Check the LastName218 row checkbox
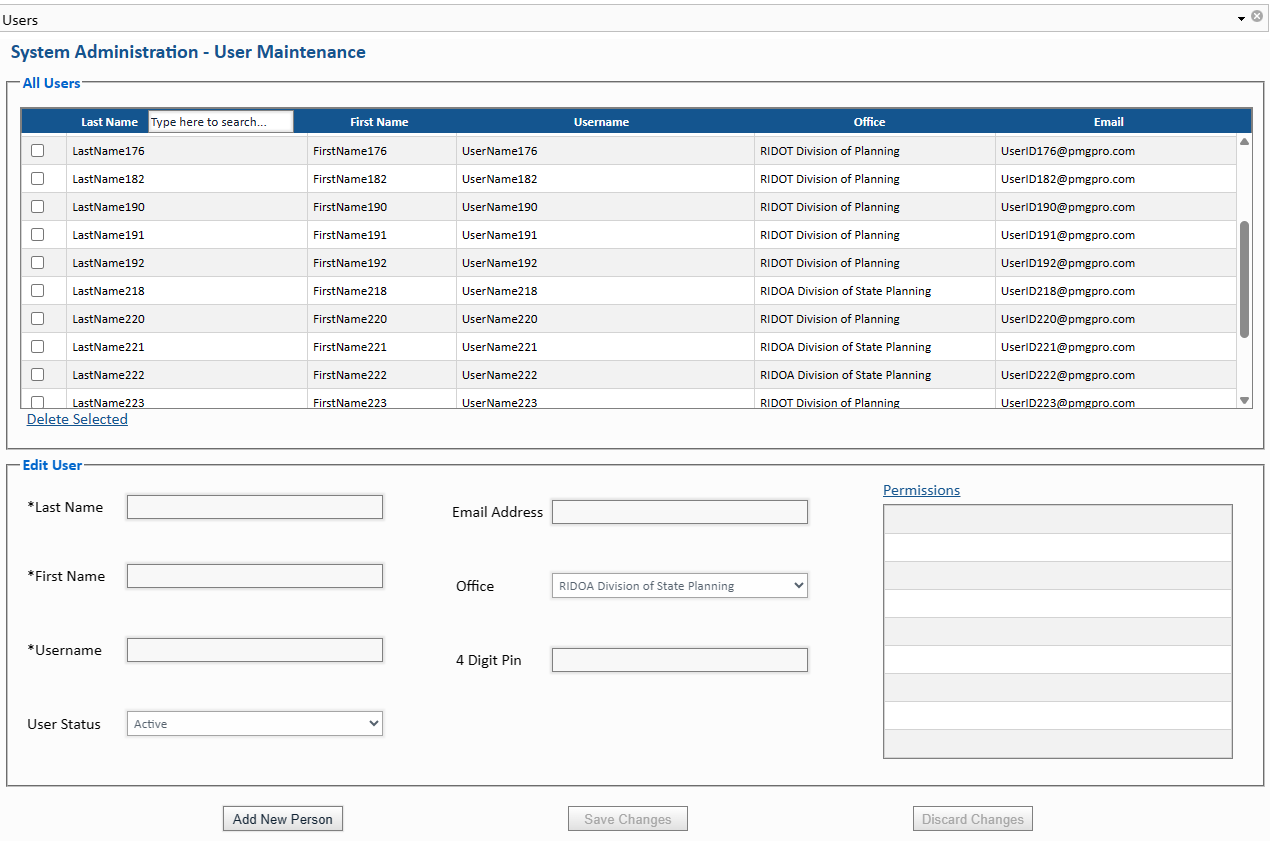 [x=38, y=291]
